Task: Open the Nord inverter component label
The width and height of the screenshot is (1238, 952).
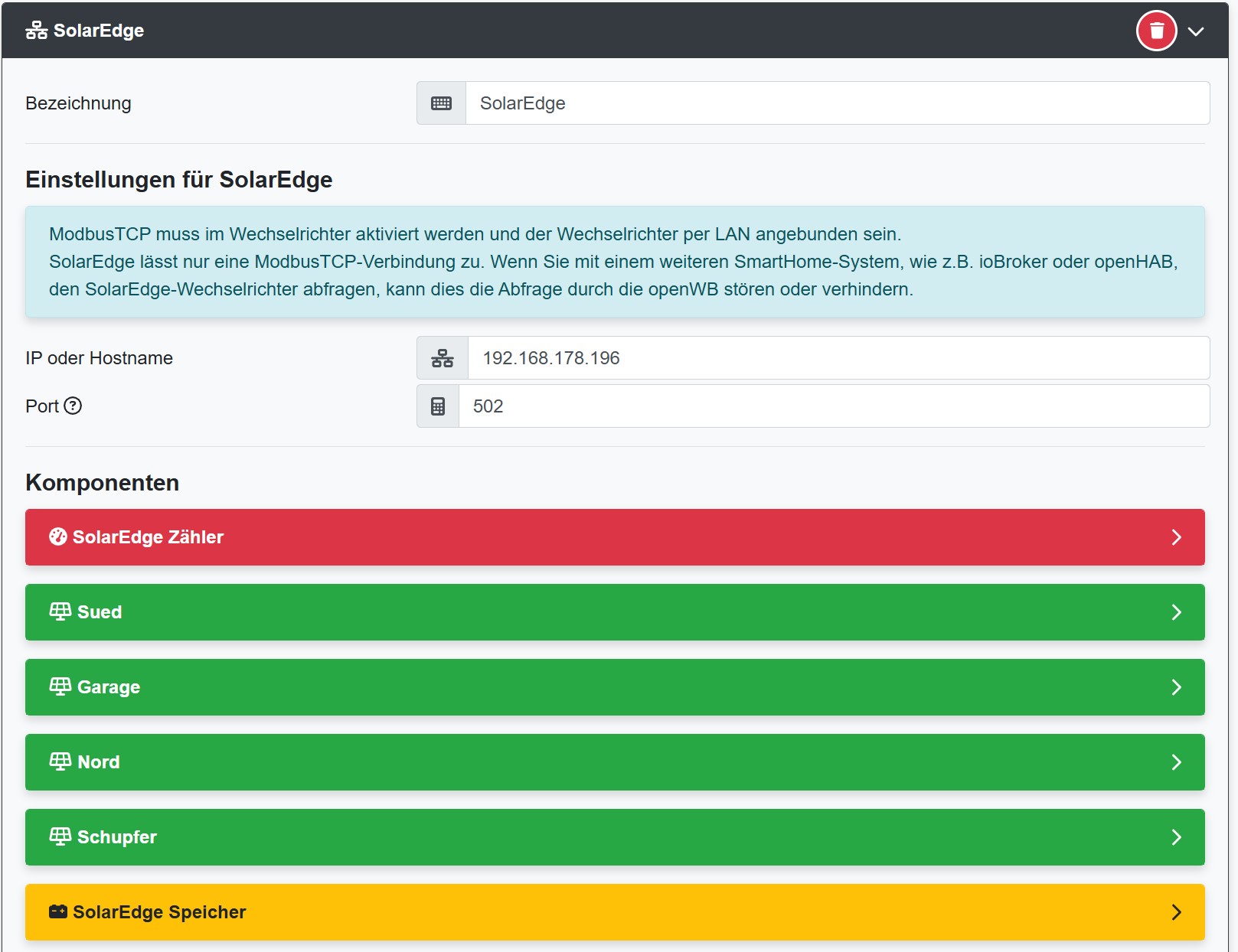Action: [99, 762]
